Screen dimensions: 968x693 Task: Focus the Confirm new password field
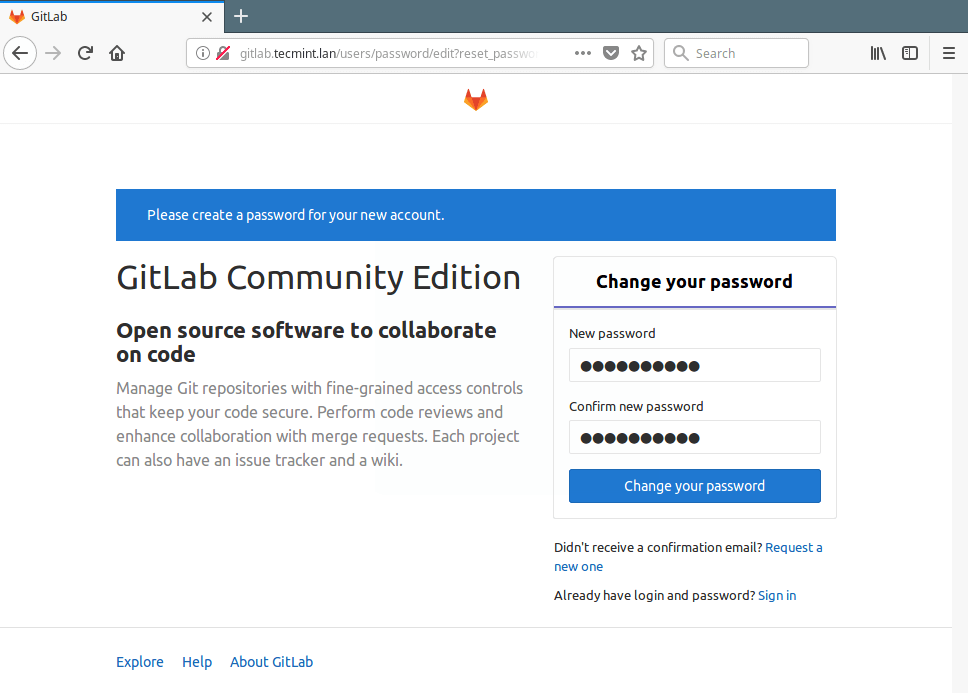point(694,437)
